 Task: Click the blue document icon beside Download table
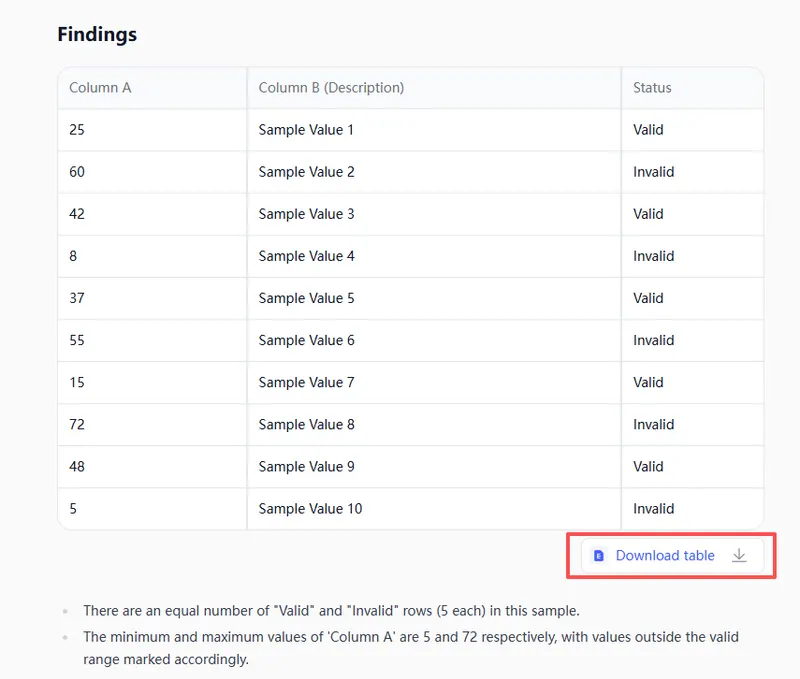599,556
